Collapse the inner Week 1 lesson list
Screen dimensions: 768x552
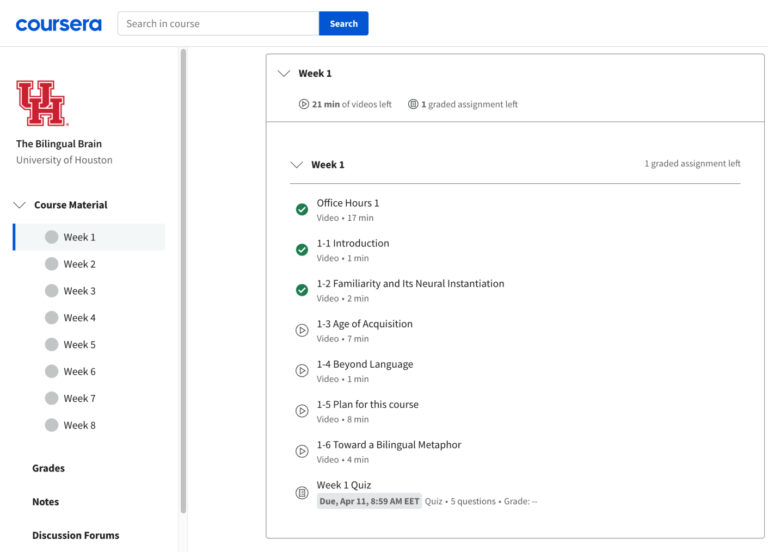click(296, 165)
